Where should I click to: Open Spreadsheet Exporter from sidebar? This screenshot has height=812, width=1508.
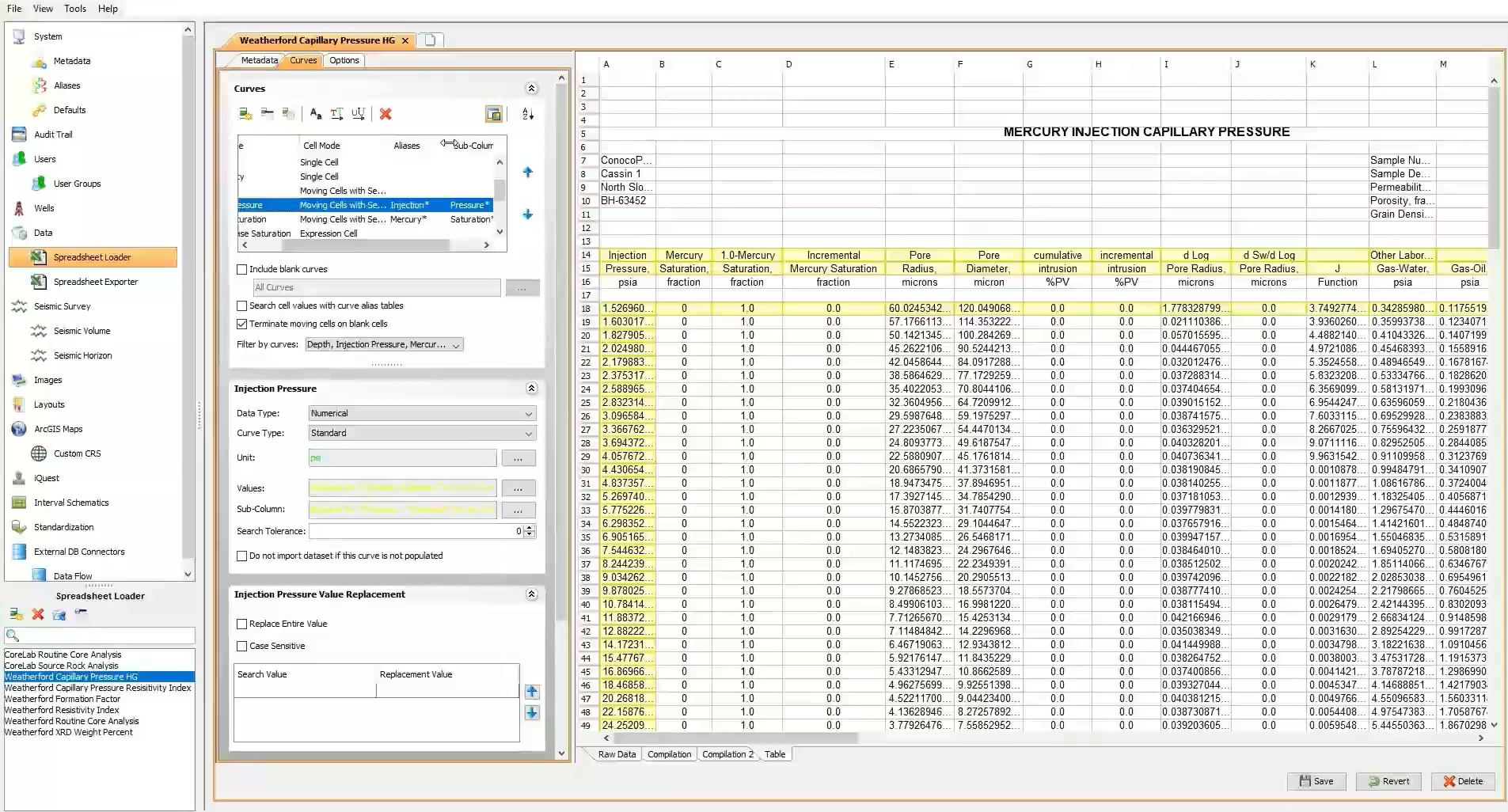click(x=95, y=282)
